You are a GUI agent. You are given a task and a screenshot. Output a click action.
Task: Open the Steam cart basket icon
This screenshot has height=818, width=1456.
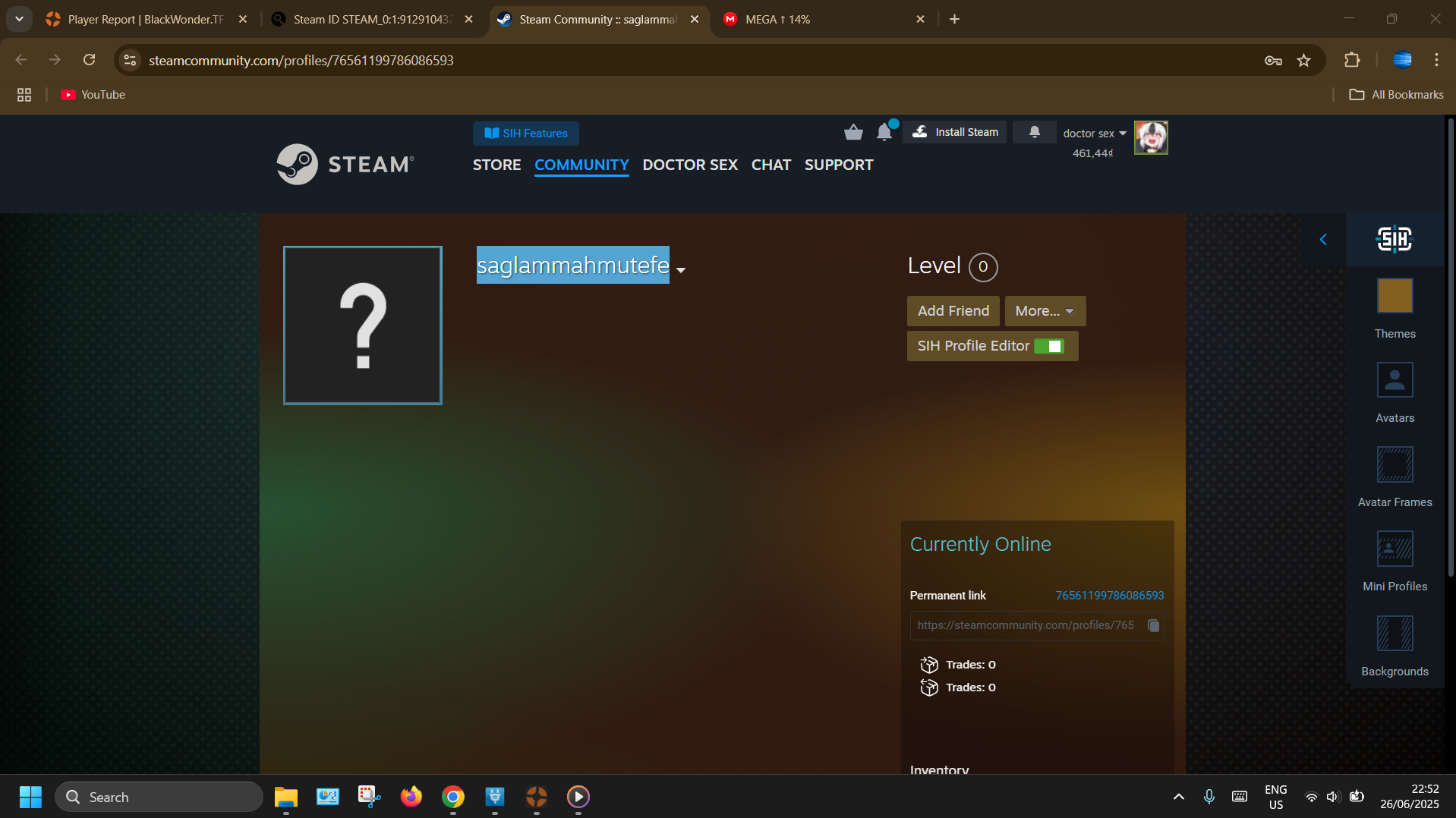click(x=853, y=133)
